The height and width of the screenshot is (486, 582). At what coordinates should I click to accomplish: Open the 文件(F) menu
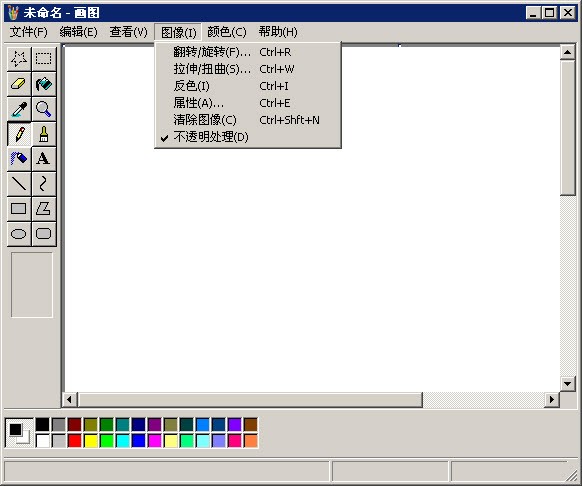click(29, 32)
